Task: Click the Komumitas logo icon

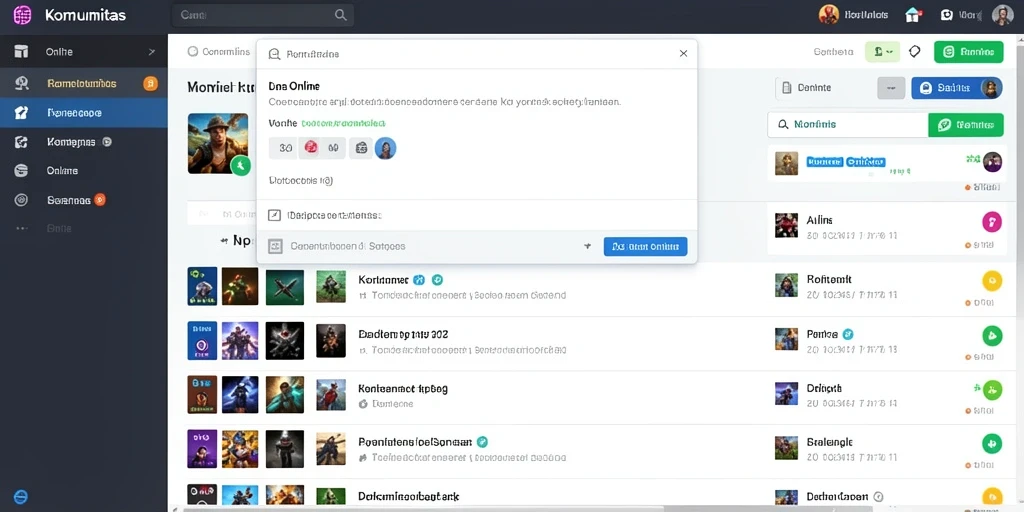Action: 22,15
